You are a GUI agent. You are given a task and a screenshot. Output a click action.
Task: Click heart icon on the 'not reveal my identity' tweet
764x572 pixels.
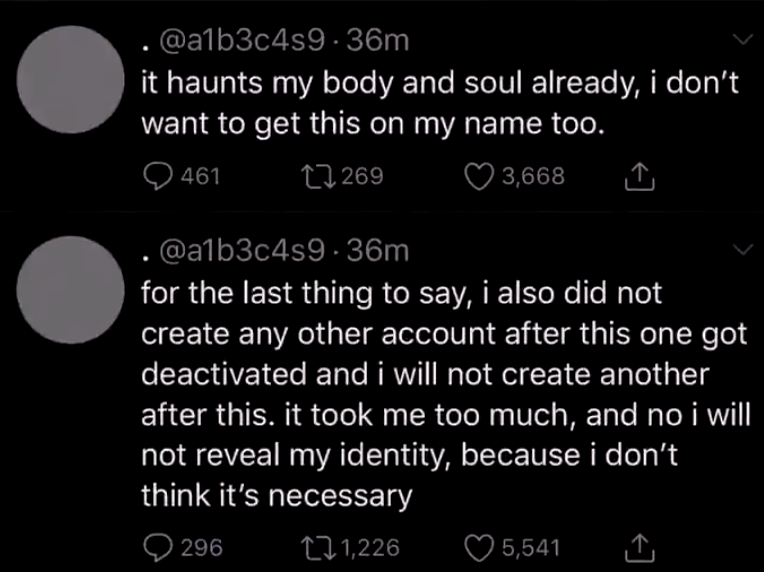pyautogui.click(x=480, y=547)
